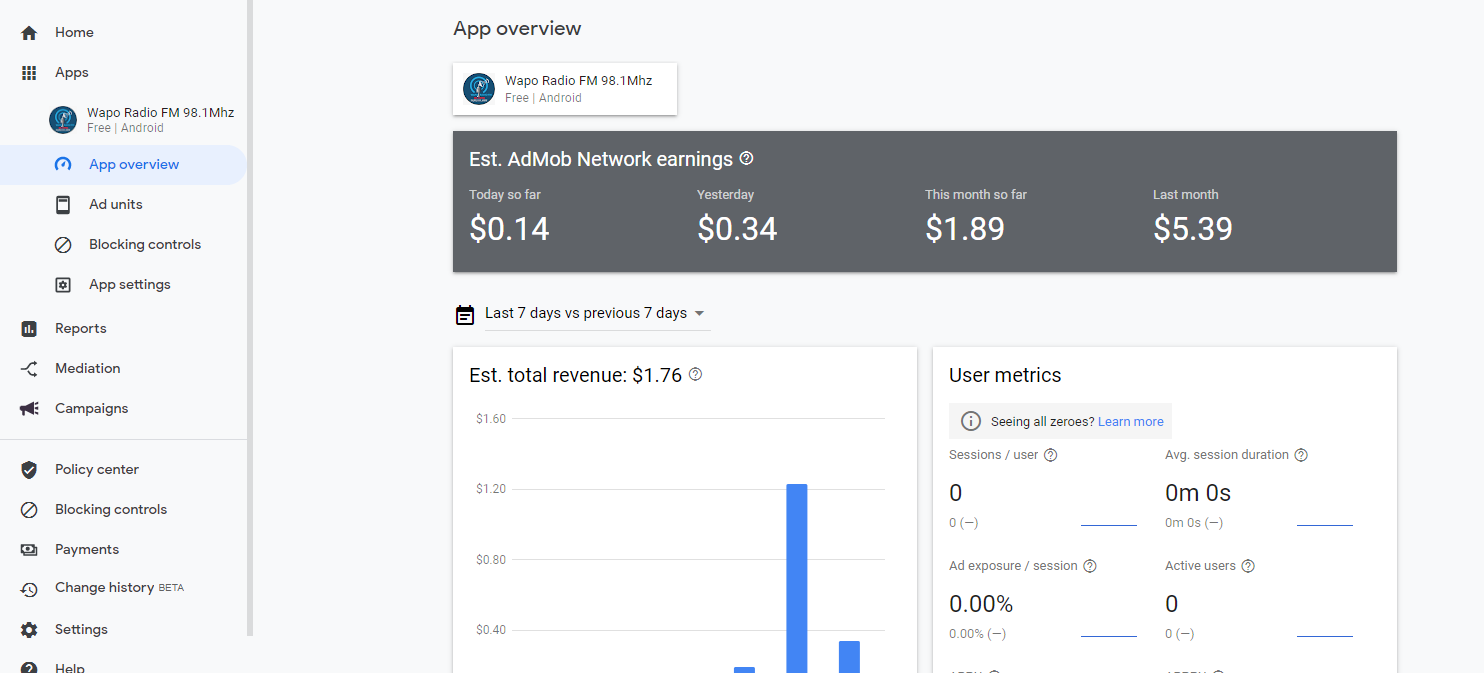Click the app logo in overview card

point(479,89)
